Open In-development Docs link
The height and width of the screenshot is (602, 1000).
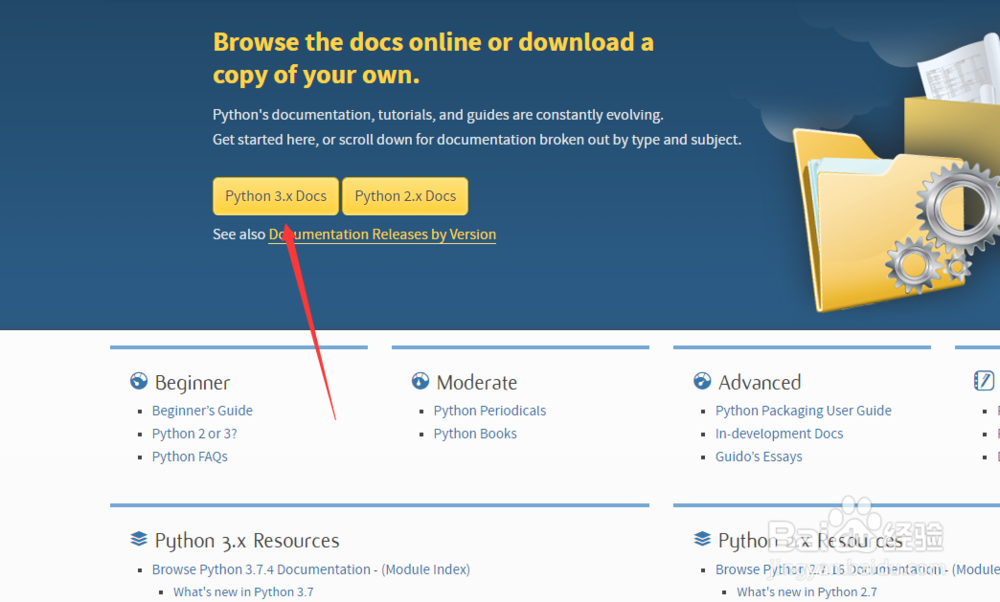[x=779, y=434]
